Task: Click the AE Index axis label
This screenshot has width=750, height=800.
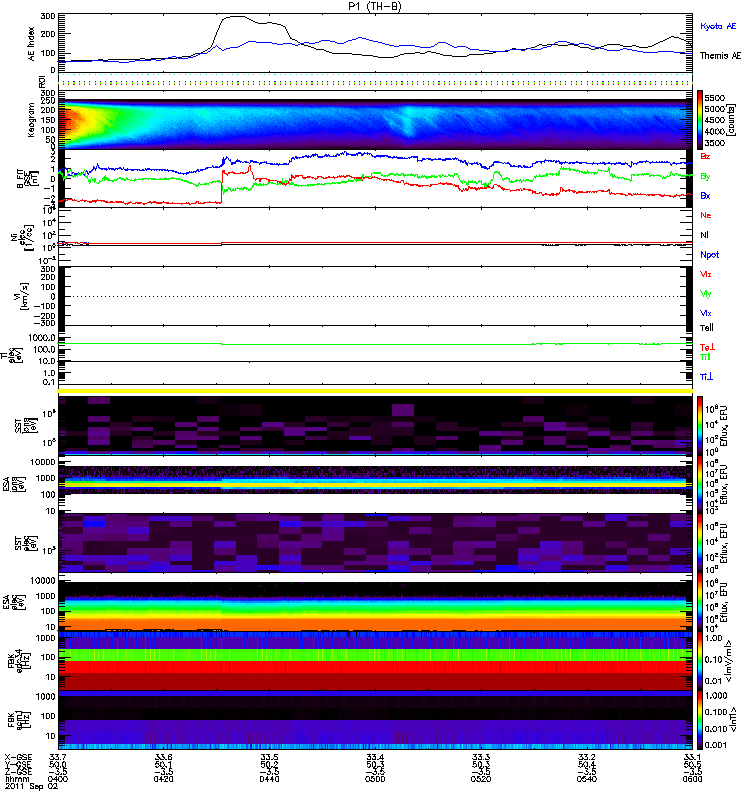Action: (x=32, y=44)
